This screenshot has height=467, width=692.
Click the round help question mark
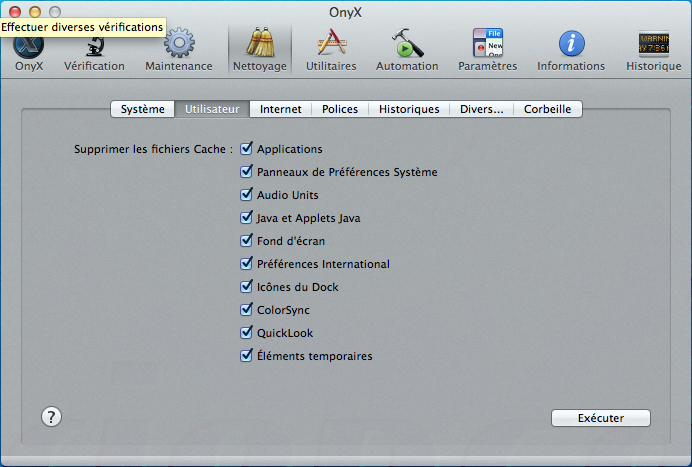coord(51,417)
